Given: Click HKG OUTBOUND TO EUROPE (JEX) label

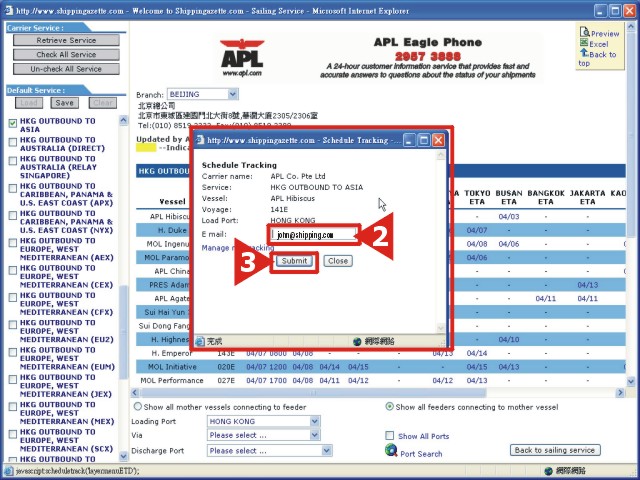Looking at the screenshot, I should pyautogui.click(x=65, y=386).
